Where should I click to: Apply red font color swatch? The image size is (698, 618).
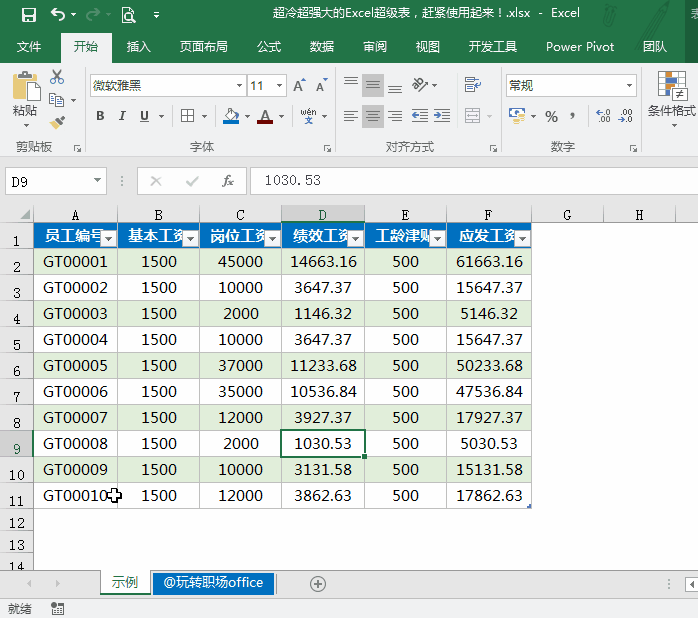coord(265,116)
